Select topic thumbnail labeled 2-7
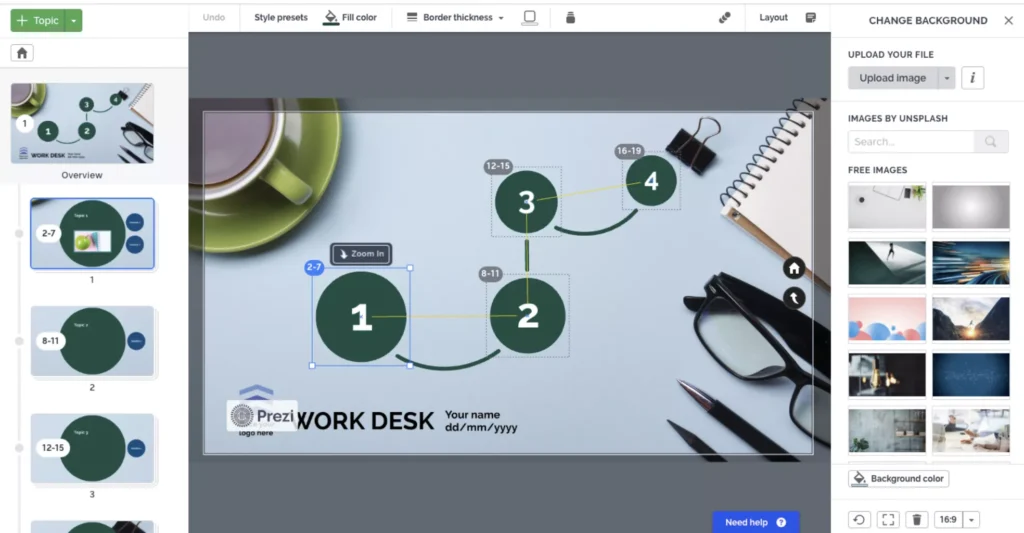Image resolution: width=1024 pixels, height=533 pixels. pyautogui.click(x=92, y=234)
